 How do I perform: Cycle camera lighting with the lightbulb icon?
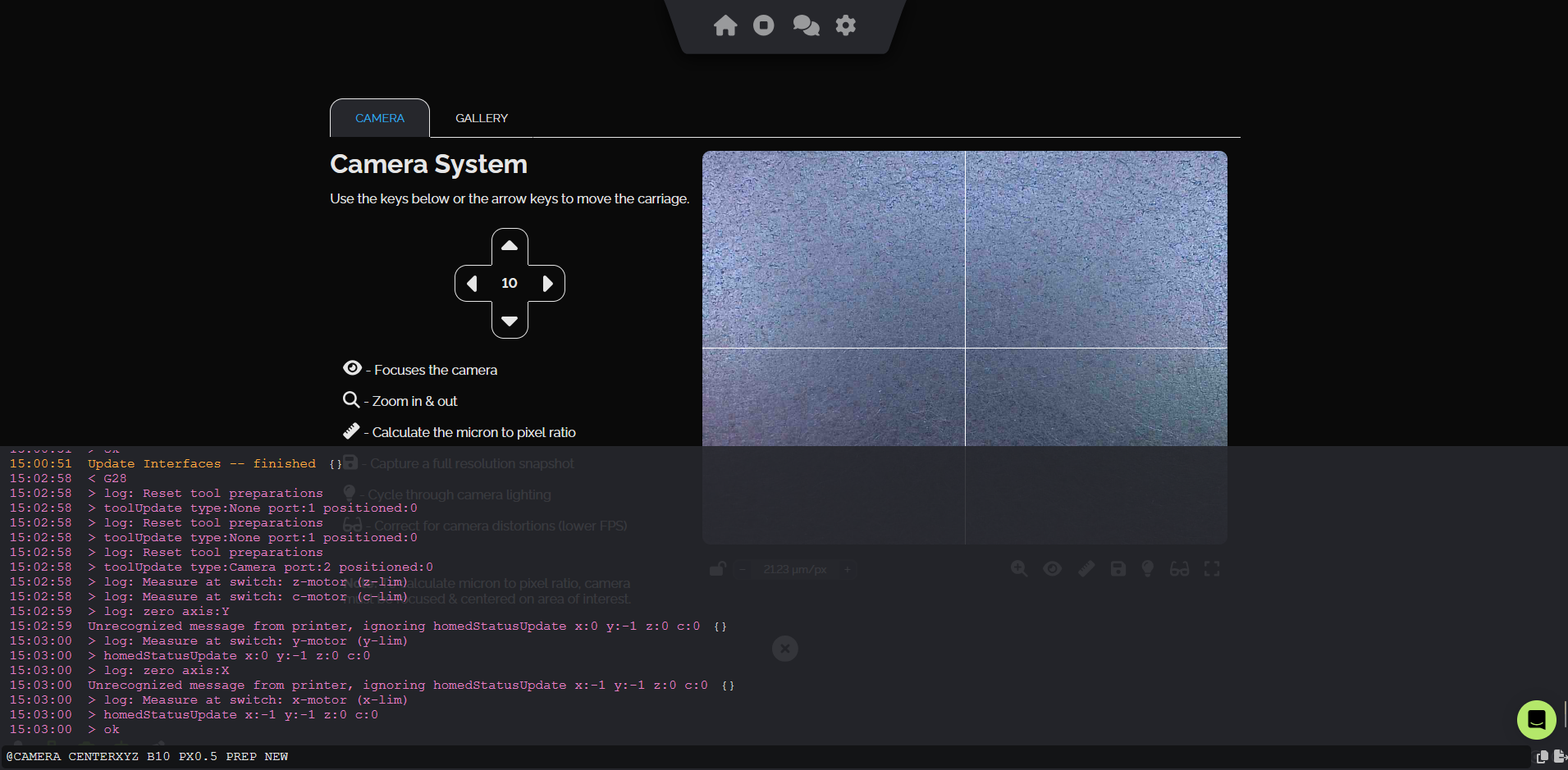tap(1148, 568)
